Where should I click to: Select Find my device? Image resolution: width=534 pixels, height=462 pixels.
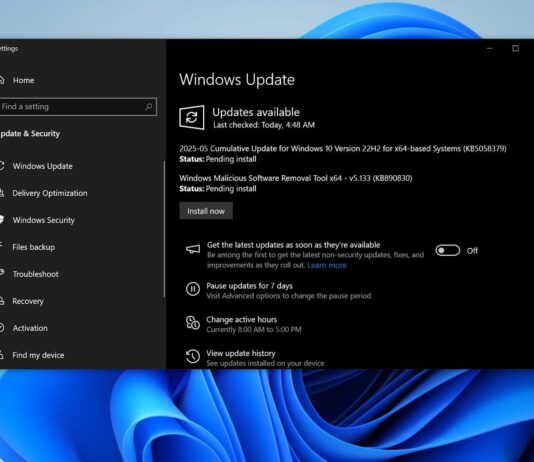(x=38, y=355)
